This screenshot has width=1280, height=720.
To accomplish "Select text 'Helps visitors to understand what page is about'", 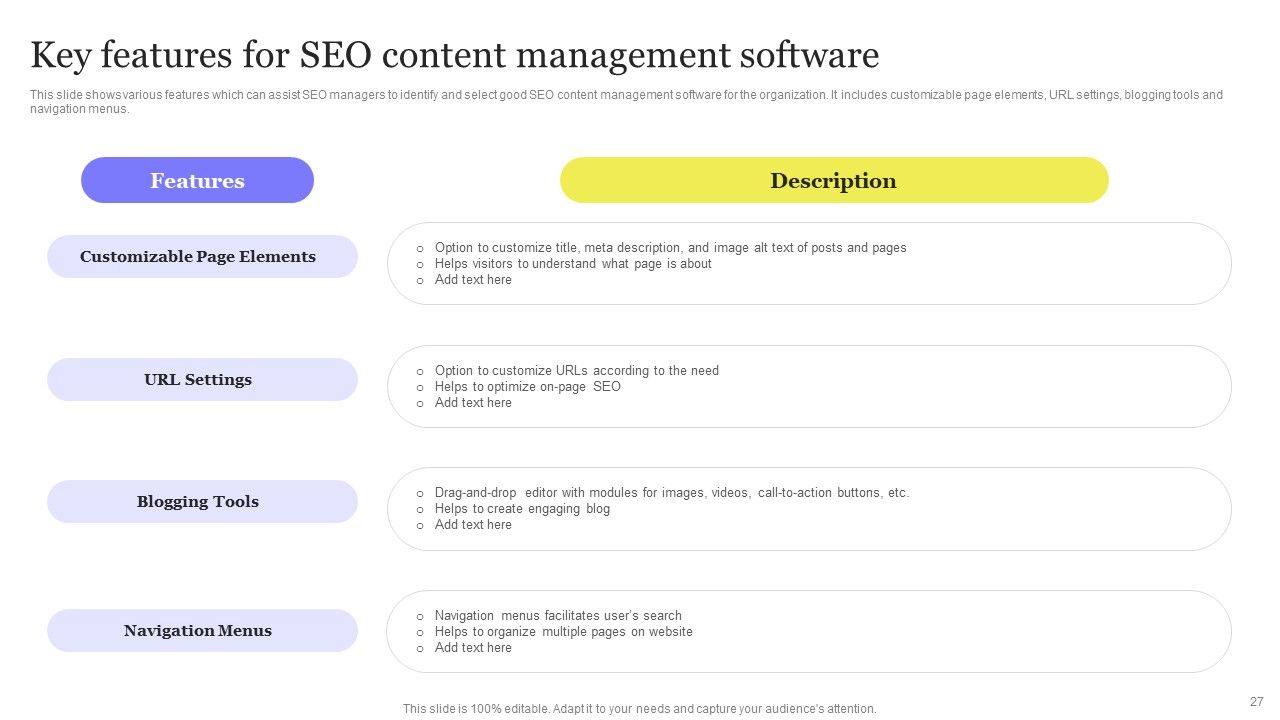I will [x=573, y=264].
